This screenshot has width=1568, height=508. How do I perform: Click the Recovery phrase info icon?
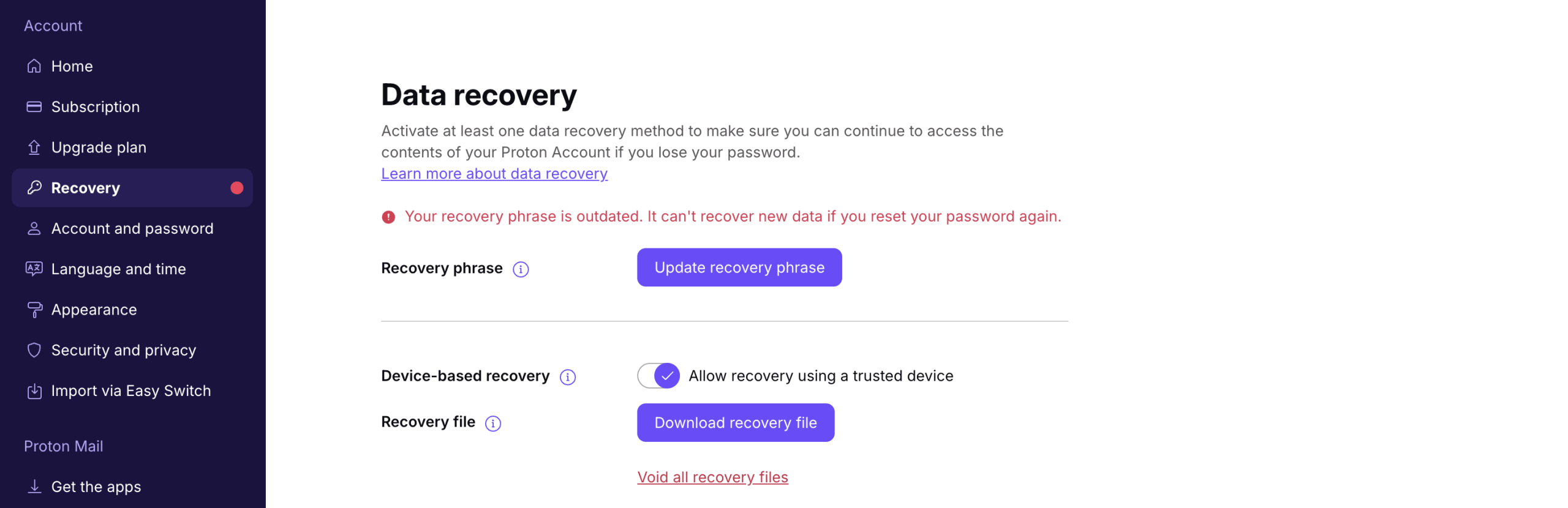click(521, 269)
